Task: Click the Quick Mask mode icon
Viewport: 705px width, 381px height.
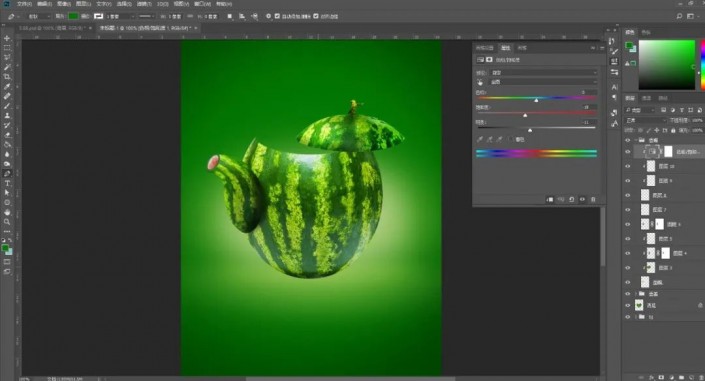Action: pyautogui.click(x=7, y=262)
